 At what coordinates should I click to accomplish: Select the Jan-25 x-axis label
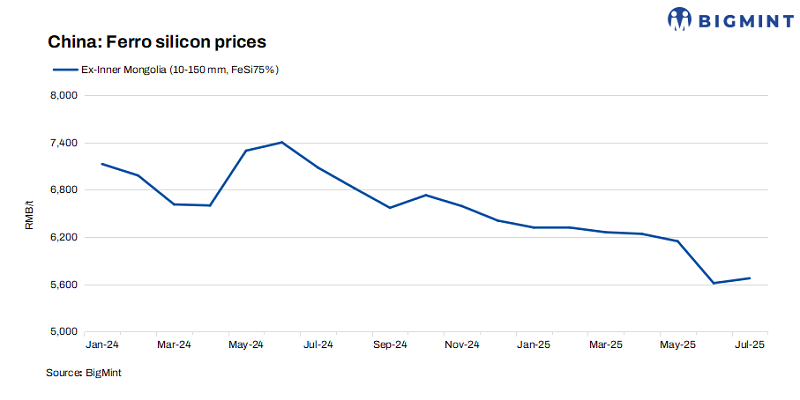coord(534,344)
